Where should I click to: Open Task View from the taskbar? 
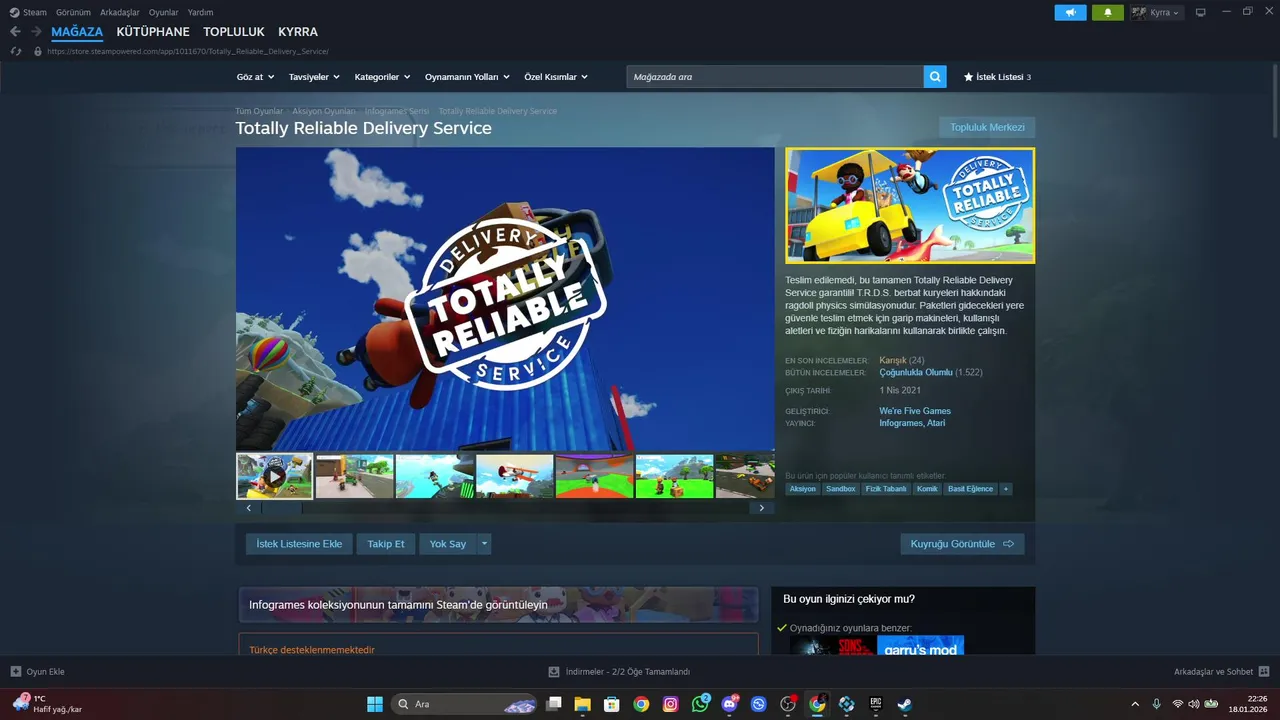point(553,704)
